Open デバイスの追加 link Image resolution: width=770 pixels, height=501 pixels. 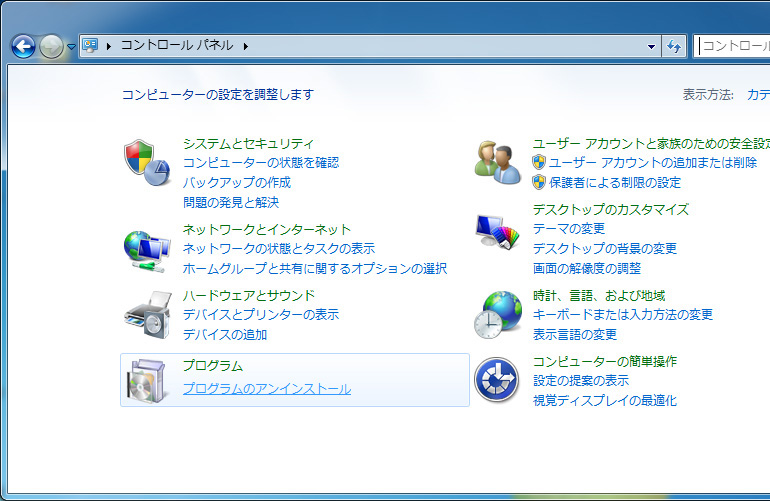tap(225, 334)
